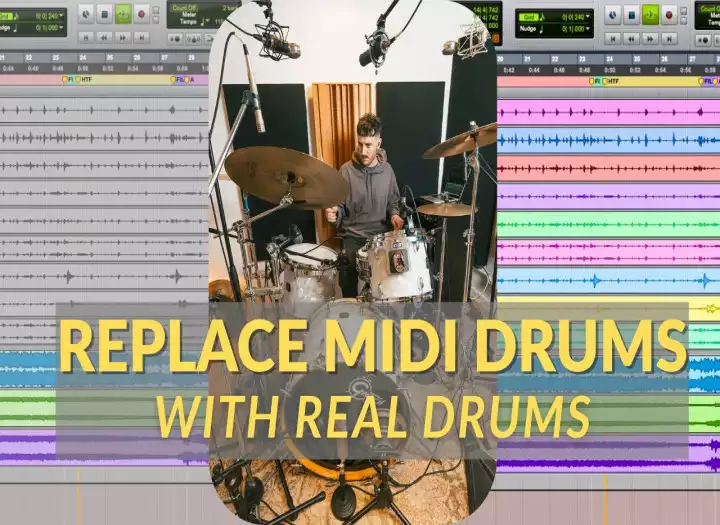Screen dimensions: 720x525
Task: Click Rewind in the right-side transport
Action: (x=632, y=37)
